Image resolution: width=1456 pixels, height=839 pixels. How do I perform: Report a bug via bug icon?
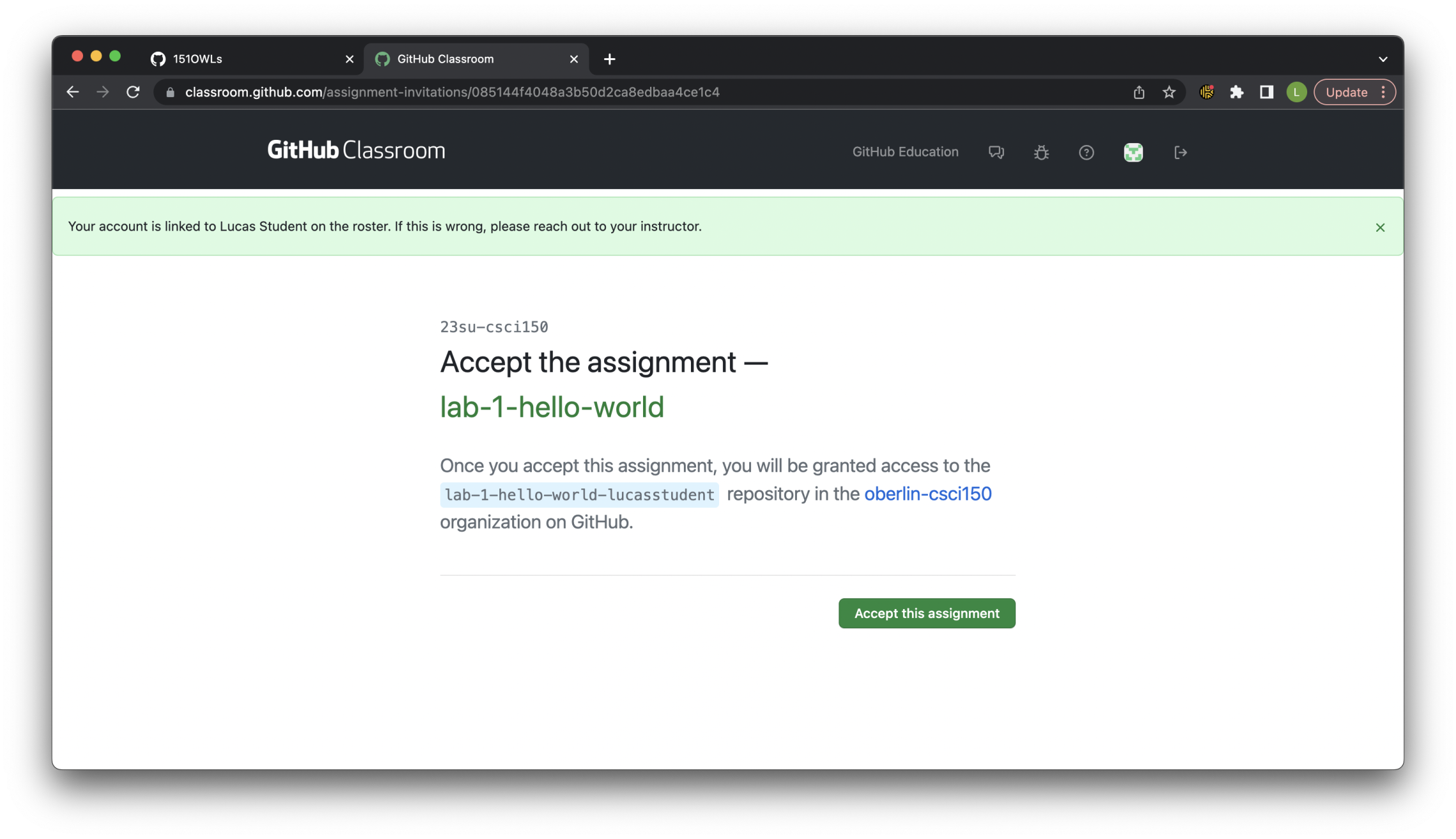coord(1042,153)
